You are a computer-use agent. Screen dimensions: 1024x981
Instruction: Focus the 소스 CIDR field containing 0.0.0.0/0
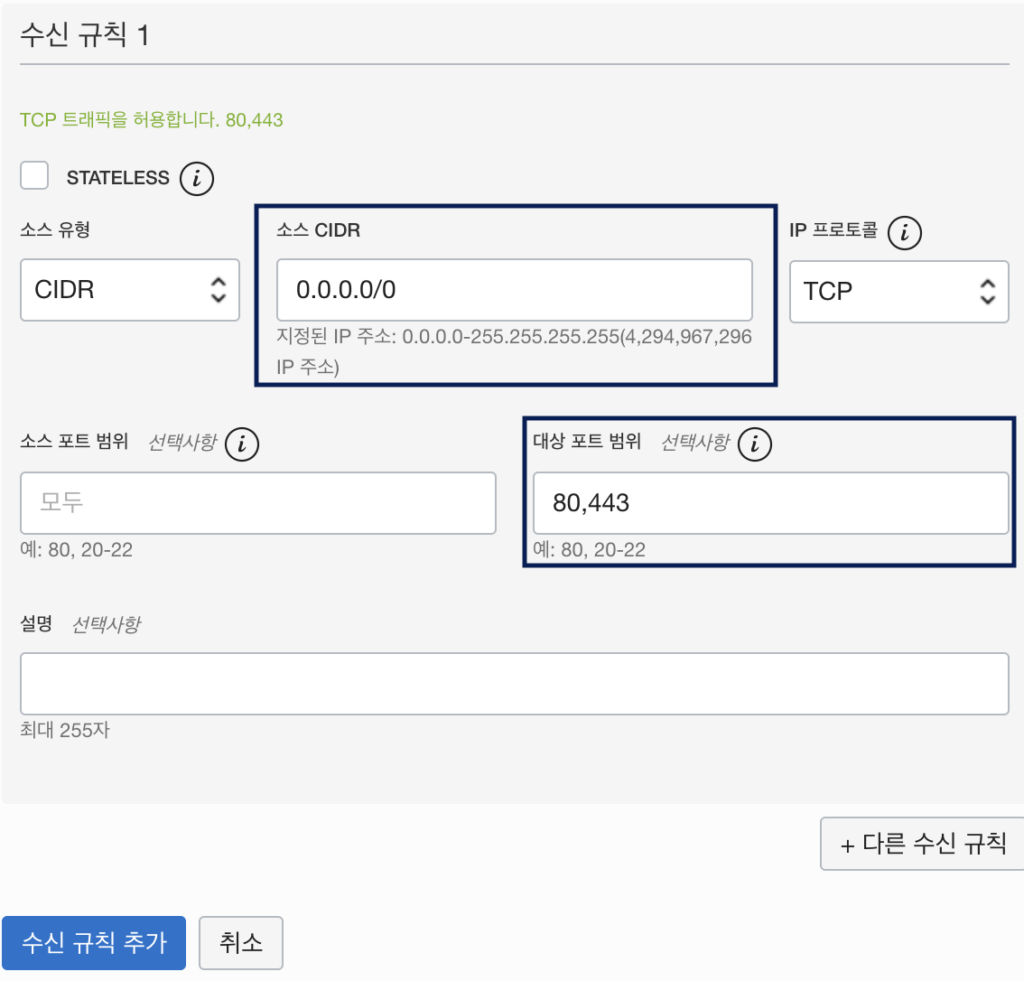(x=515, y=290)
